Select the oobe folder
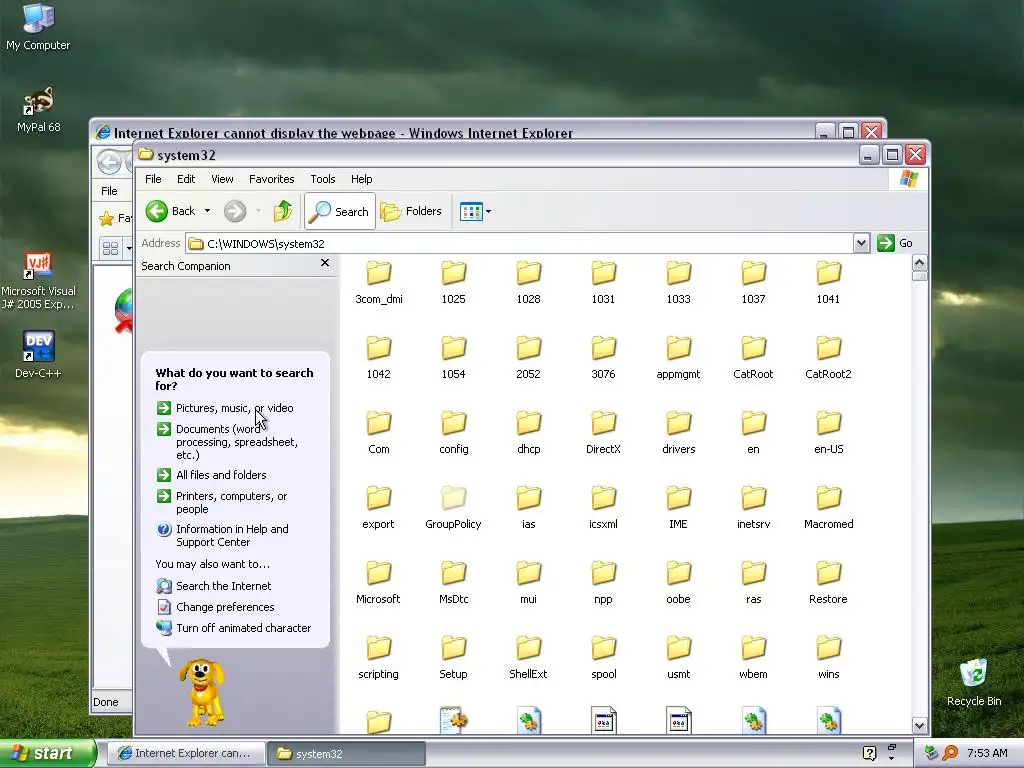This screenshot has width=1024, height=768. 679,584
